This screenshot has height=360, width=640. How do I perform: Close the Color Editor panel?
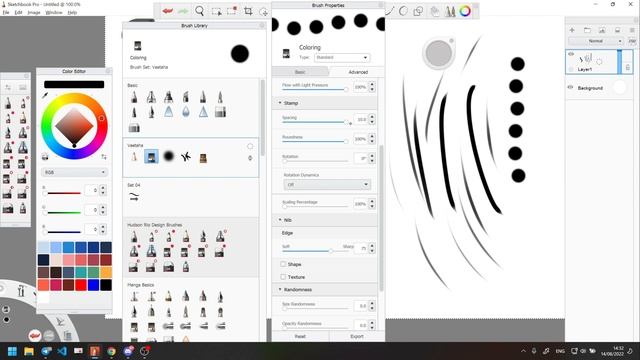pyautogui.click(x=108, y=71)
